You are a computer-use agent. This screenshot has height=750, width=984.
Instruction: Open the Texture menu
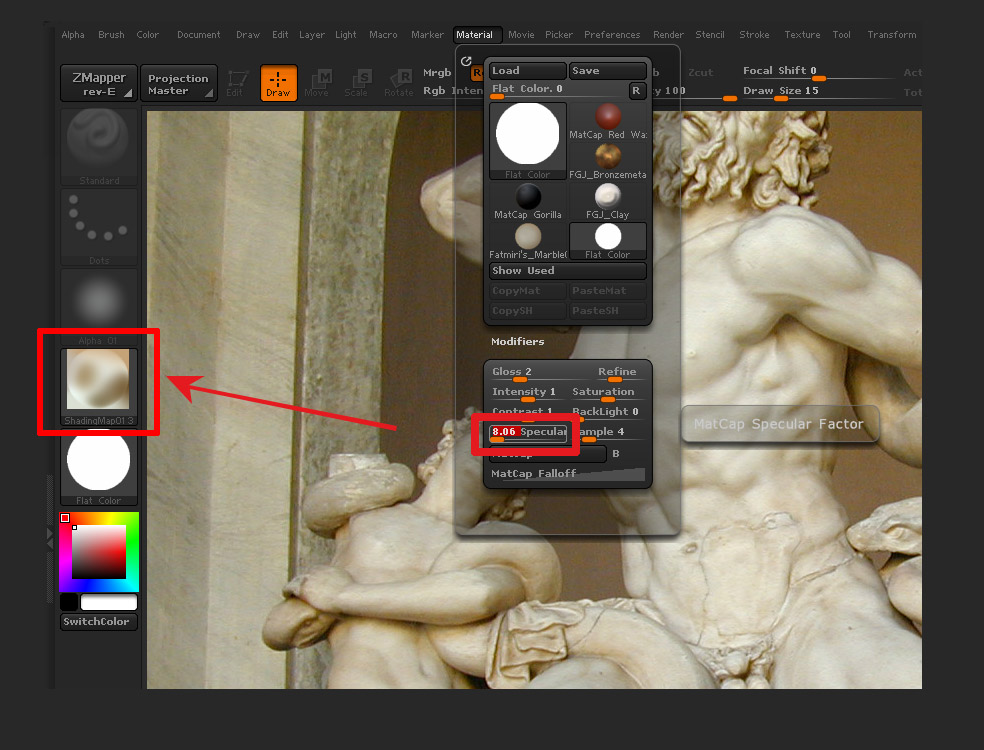tap(802, 35)
